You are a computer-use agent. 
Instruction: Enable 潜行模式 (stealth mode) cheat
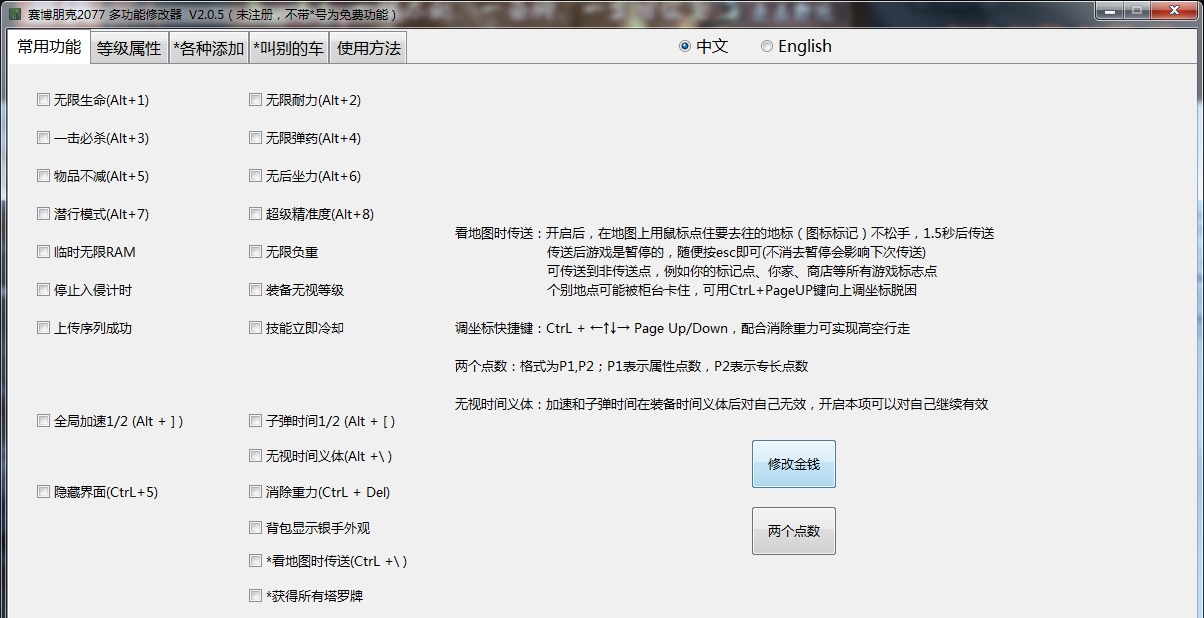pyautogui.click(x=43, y=214)
